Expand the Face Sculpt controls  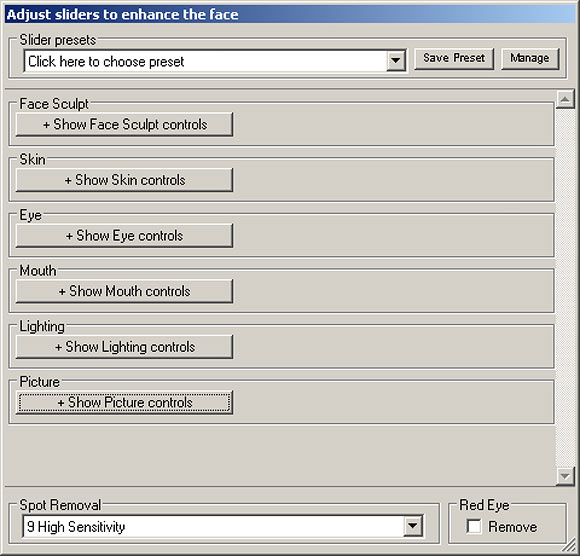pos(124,124)
